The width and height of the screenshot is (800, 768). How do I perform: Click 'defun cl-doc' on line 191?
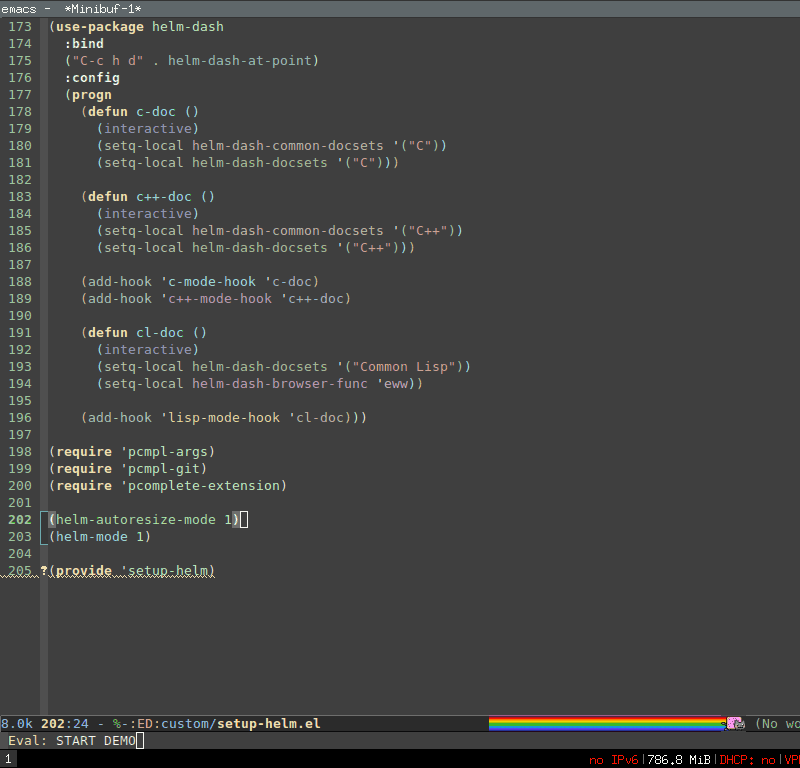click(136, 333)
